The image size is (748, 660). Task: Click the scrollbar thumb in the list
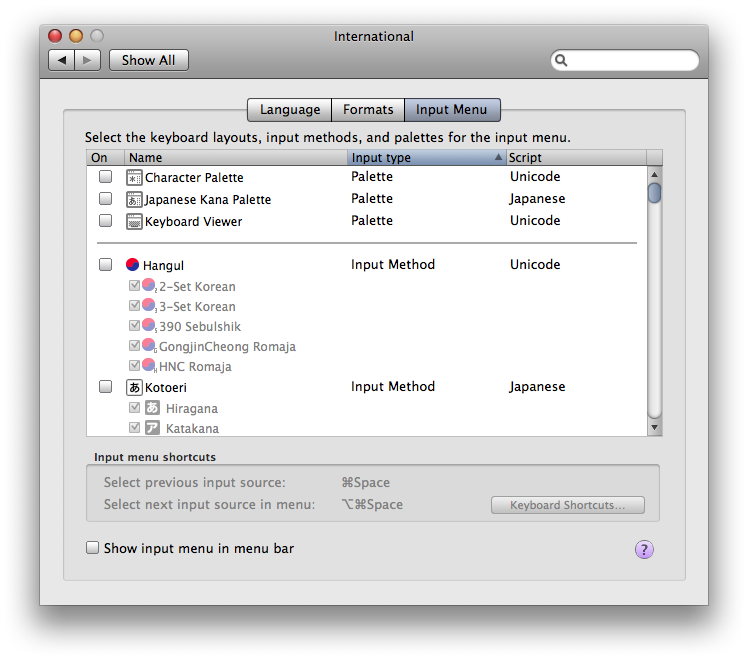click(654, 193)
